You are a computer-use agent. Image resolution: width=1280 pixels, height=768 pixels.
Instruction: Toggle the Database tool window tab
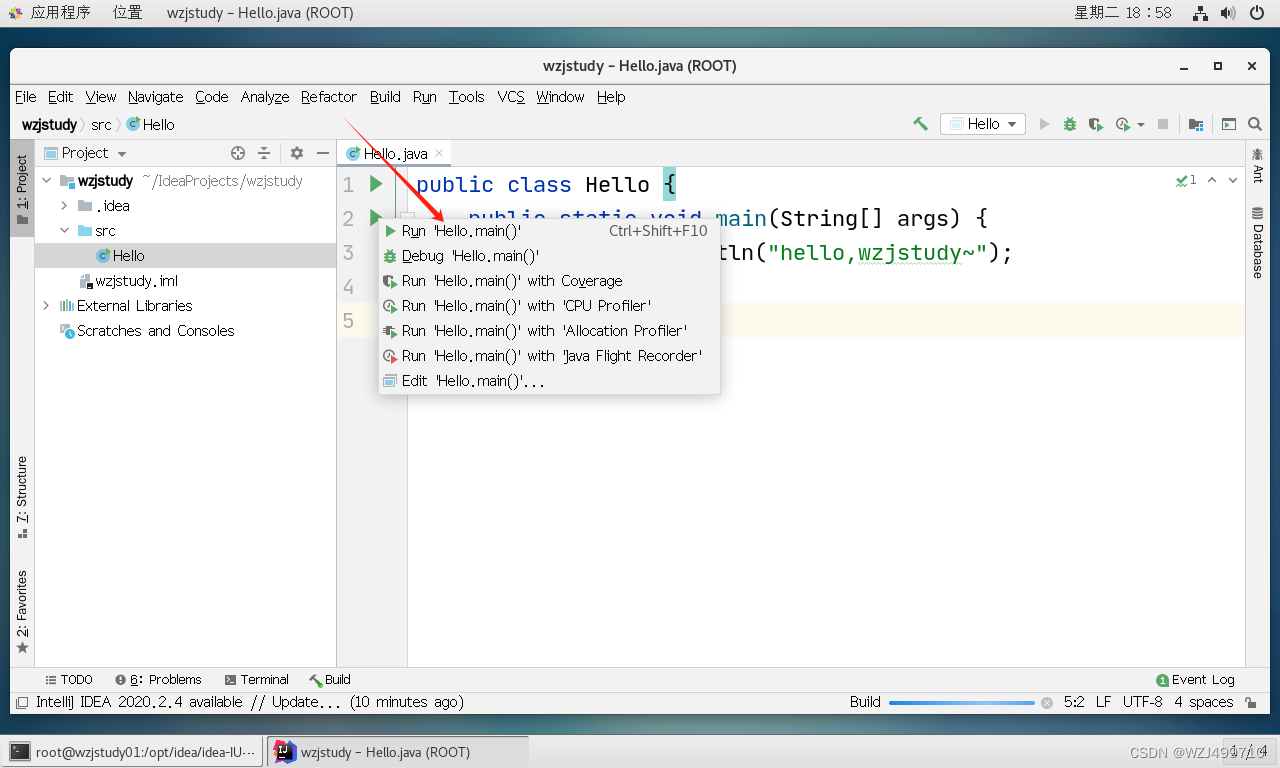coord(1258,242)
